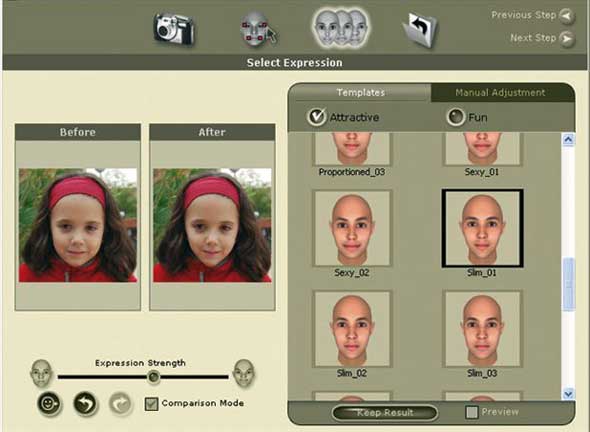Enable the Preview checkbox

click(472, 412)
